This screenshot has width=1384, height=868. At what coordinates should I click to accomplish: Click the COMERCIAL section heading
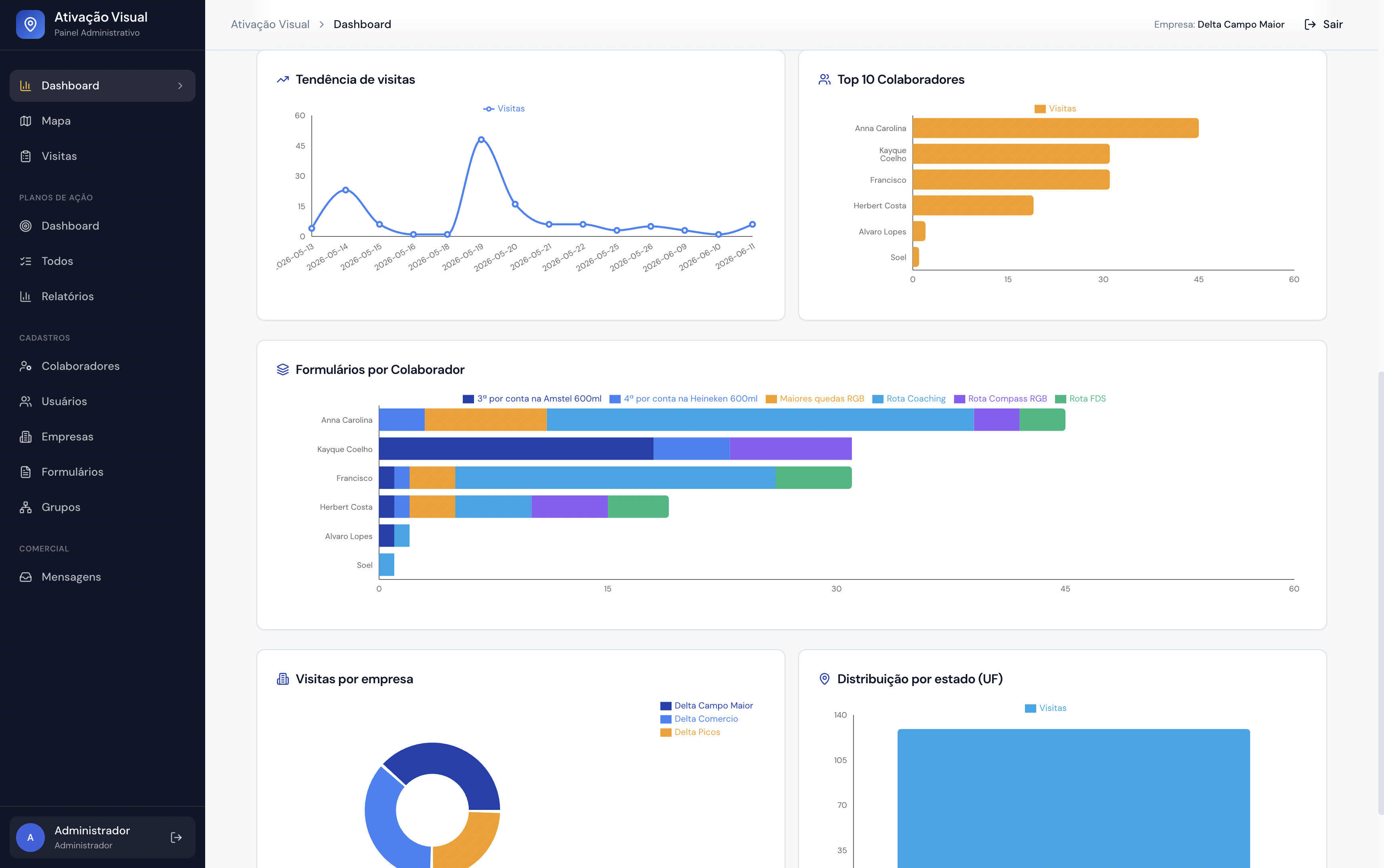click(44, 549)
